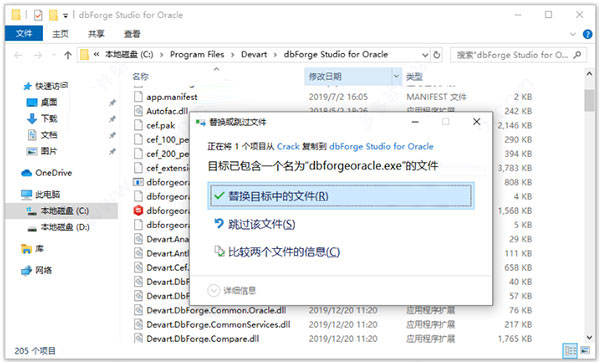This screenshot has height=362, width=600.
Task: Open the Crack source folder link
Action: (288, 146)
